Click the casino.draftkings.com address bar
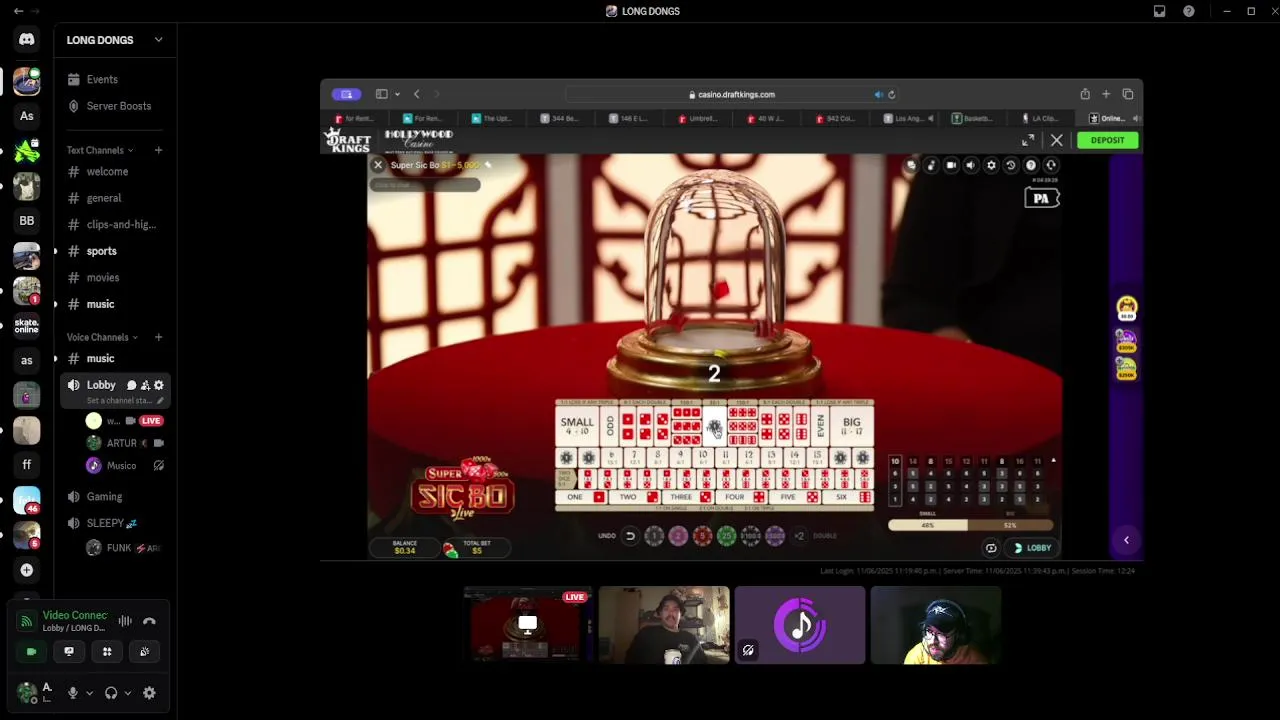Screen dimensions: 1280x720 (732, 94)
